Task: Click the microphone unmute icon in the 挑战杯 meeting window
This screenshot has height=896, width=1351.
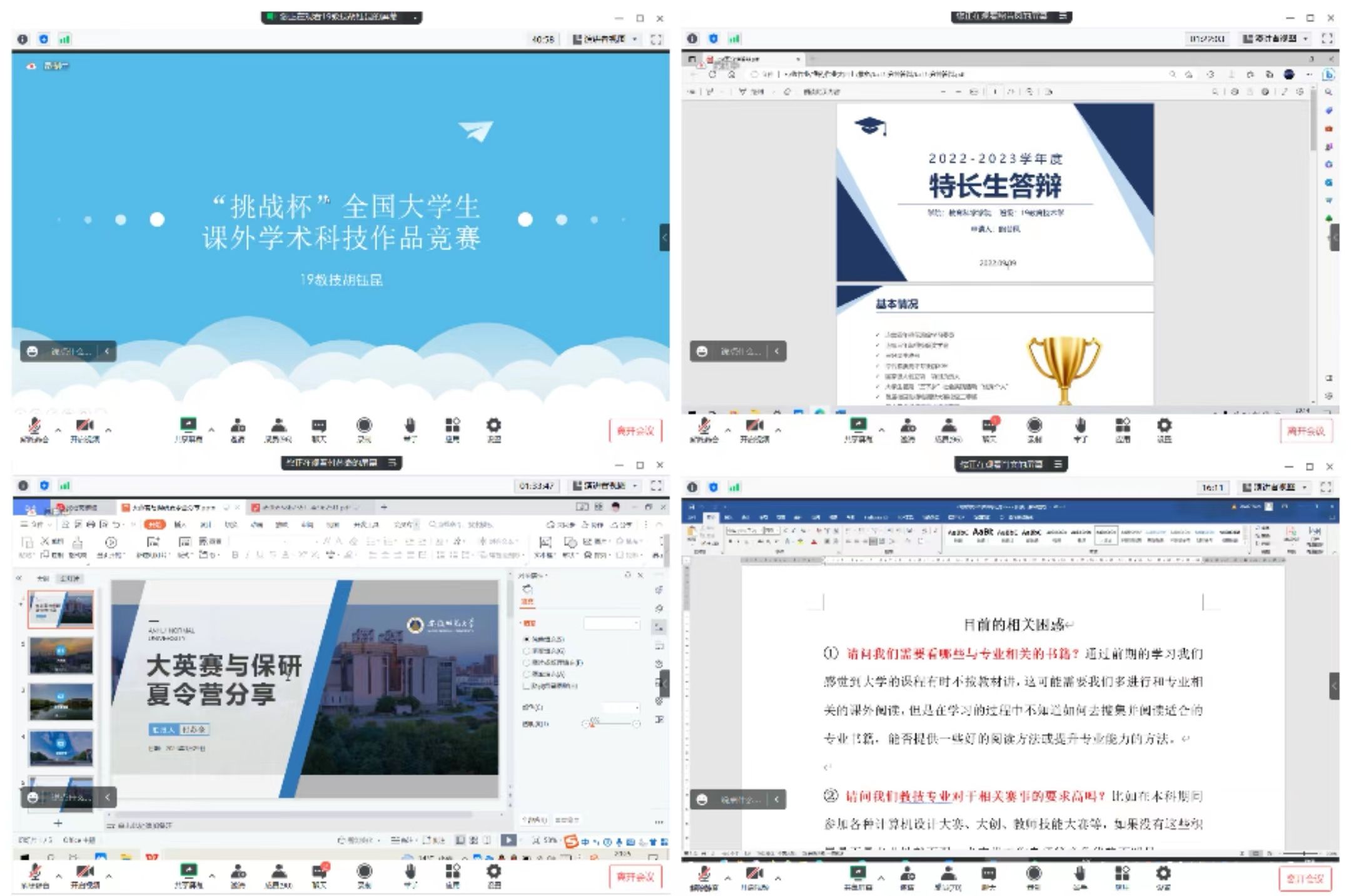Action: click(x=34, y=426)
